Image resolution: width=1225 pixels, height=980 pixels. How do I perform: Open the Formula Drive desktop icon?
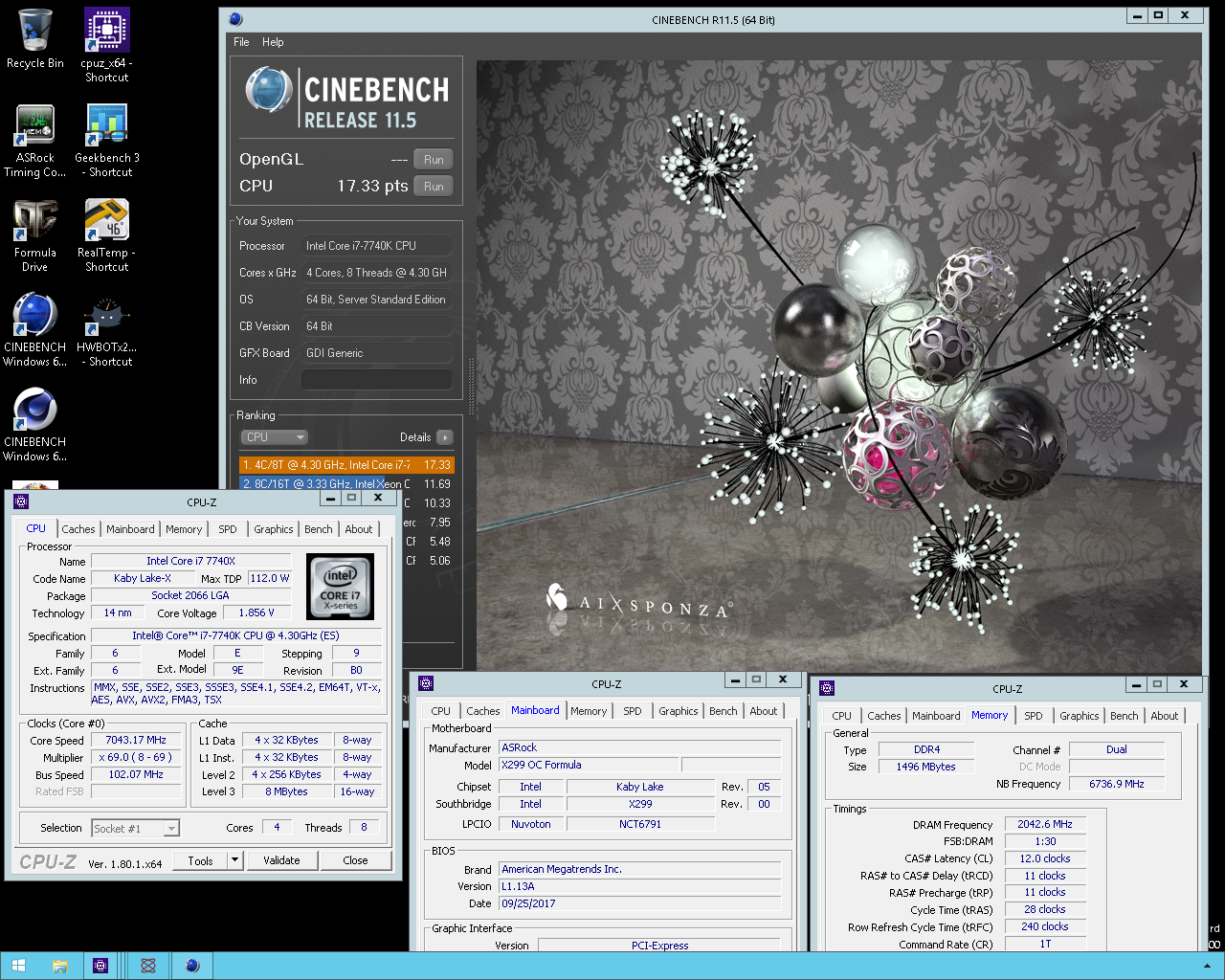click(x=35, y=235)
